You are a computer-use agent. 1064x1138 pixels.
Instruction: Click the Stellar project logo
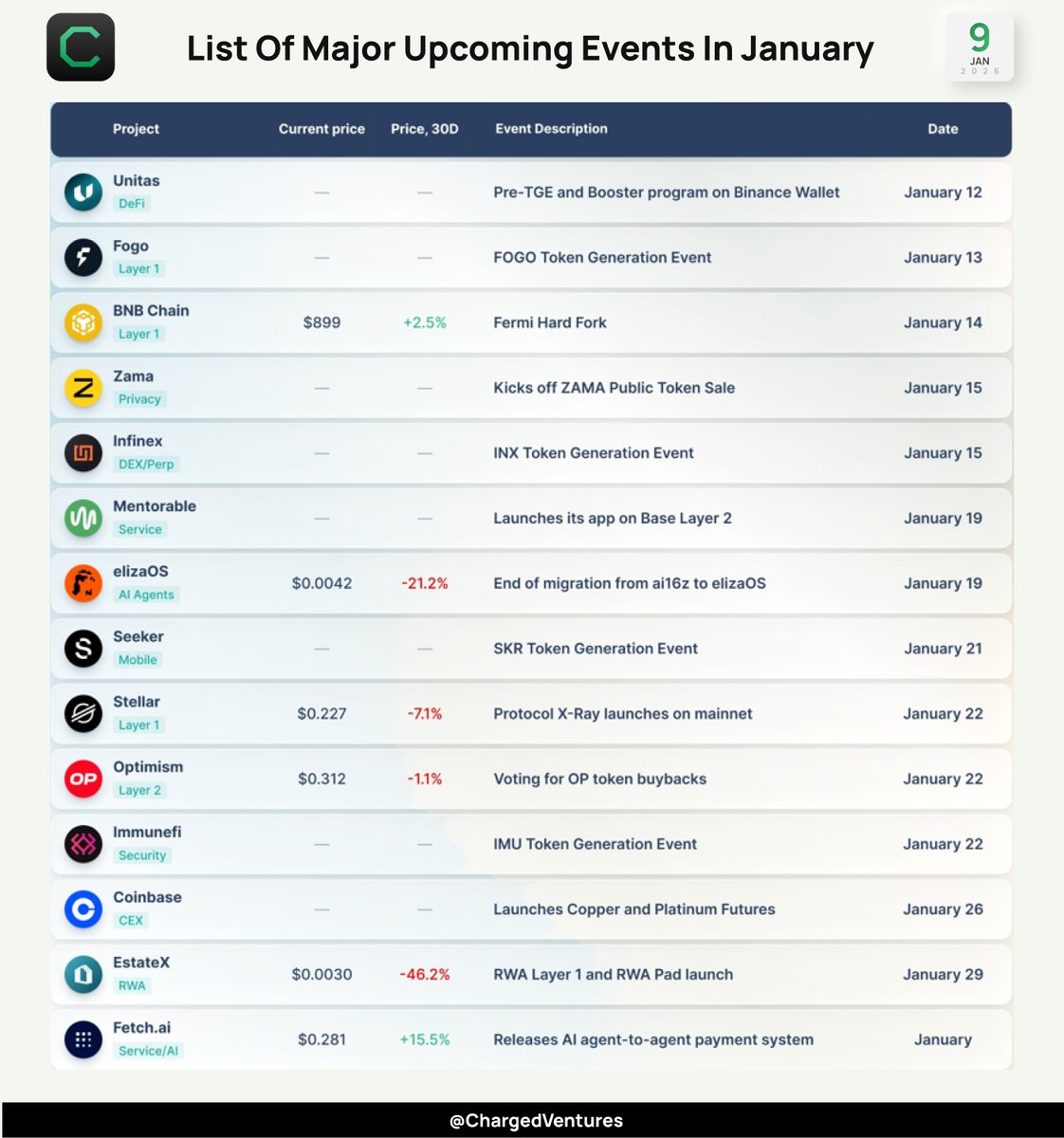tap(83, 714)
